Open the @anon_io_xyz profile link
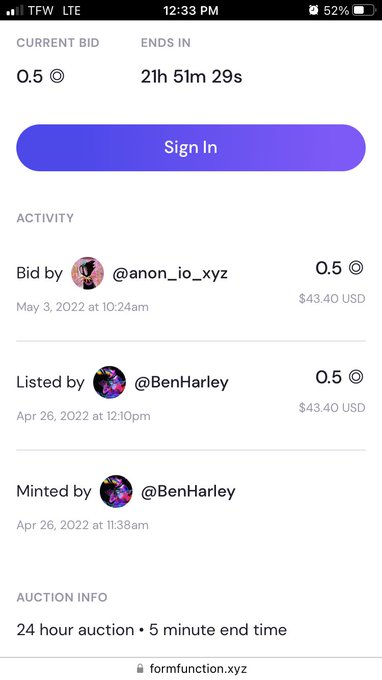382x680 pixels. tap(170, 274)
